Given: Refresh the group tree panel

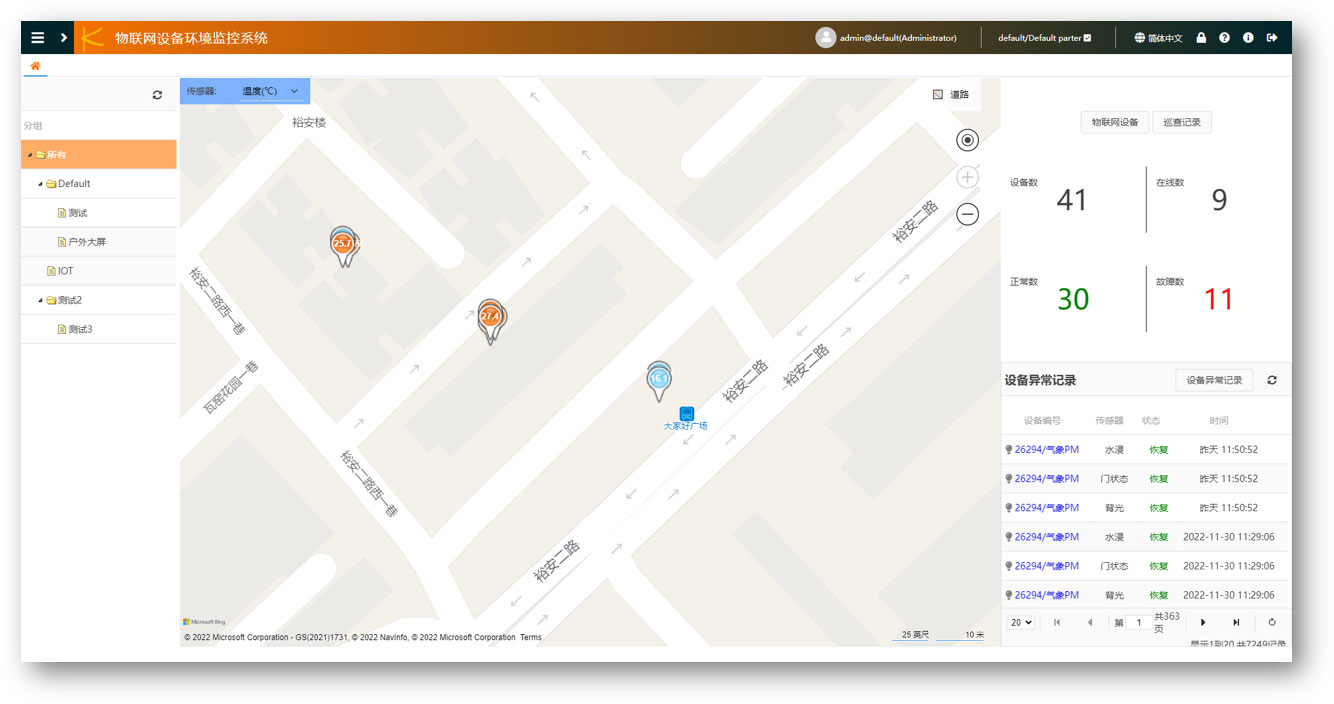Looking at the screenshot, I should click(x=157, y=95).
